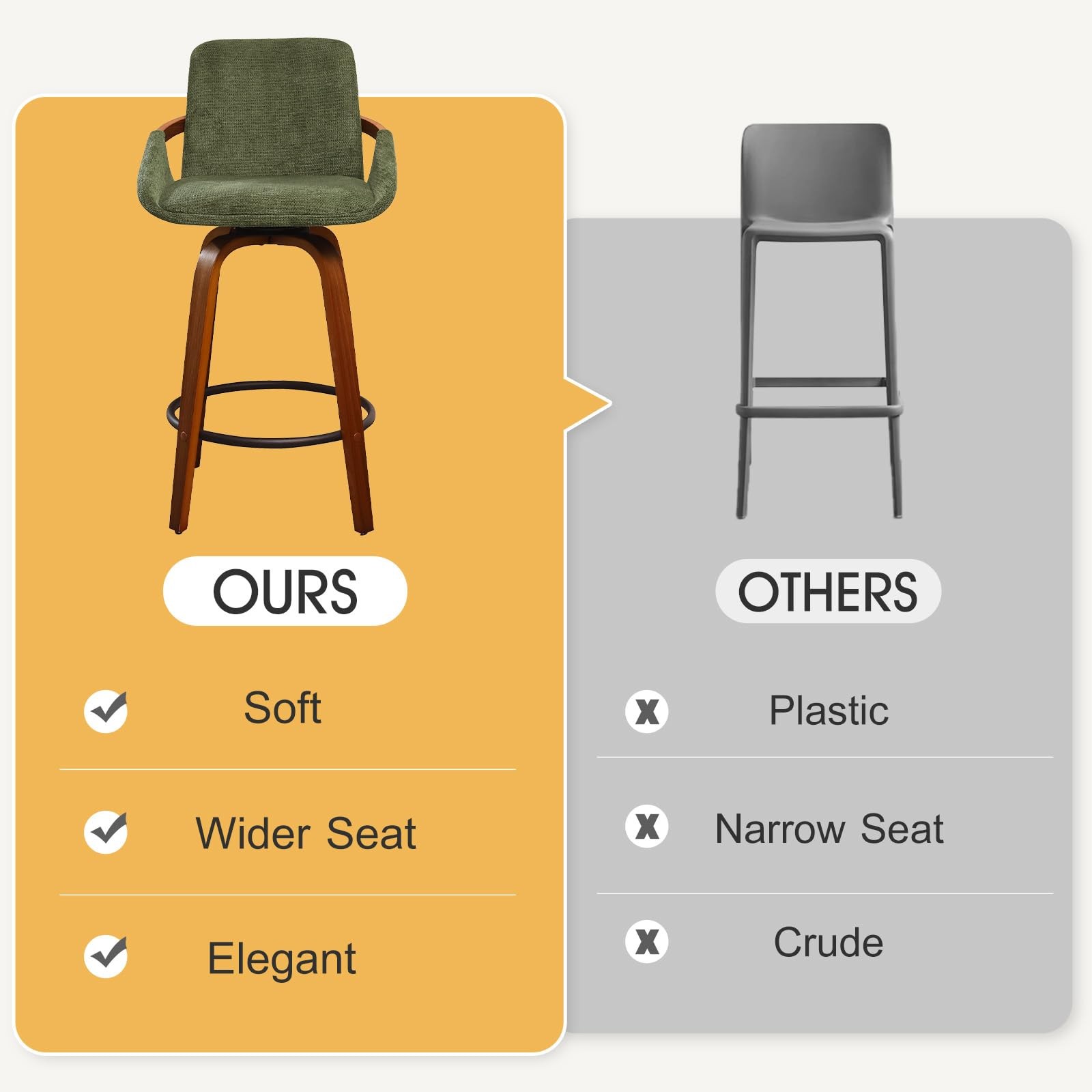This screenshot has height=1092, width=1092.
Task: Click the Elegant feature text
Action: pos(281,958)
